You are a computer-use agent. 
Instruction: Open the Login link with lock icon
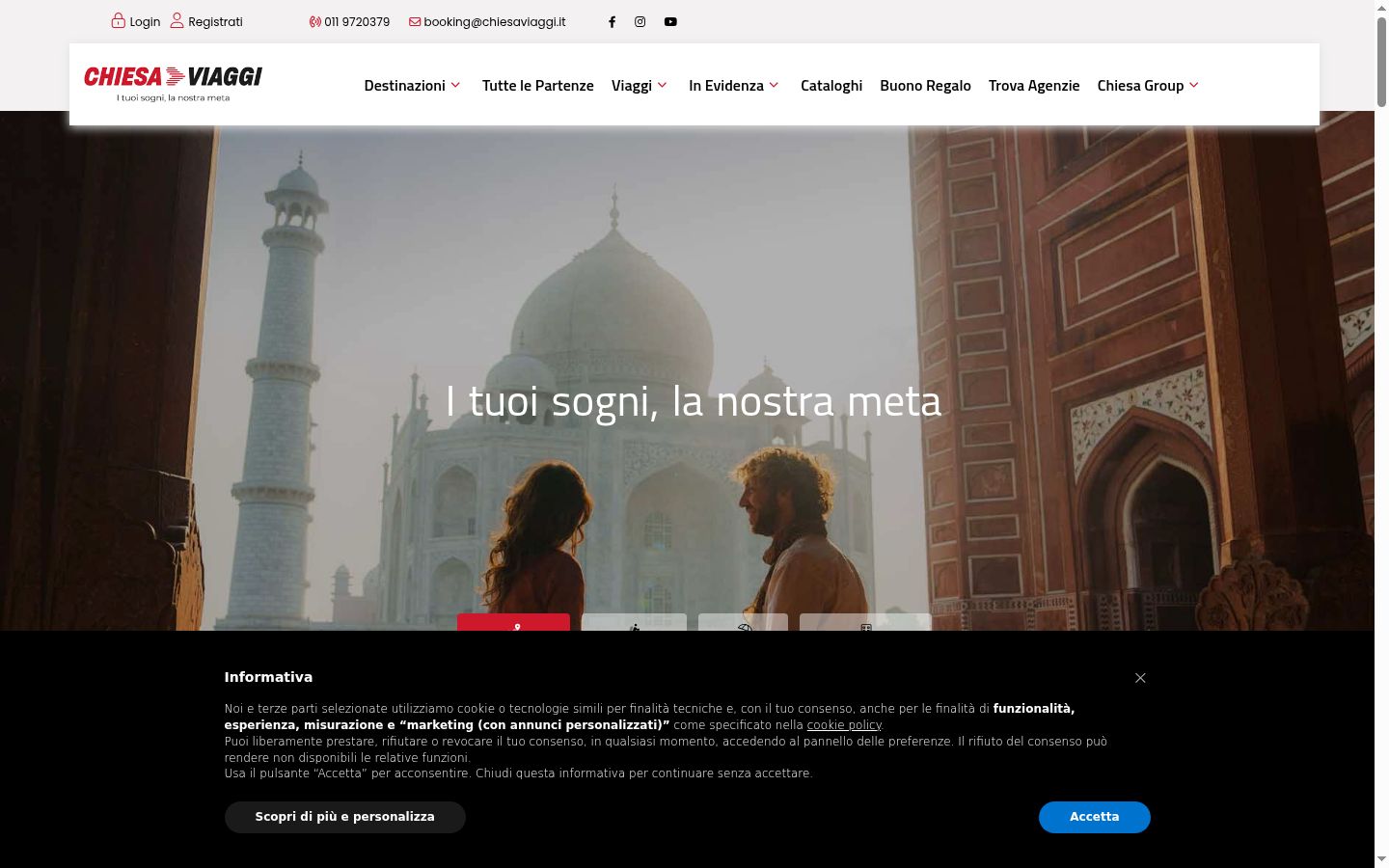(136, 21)
